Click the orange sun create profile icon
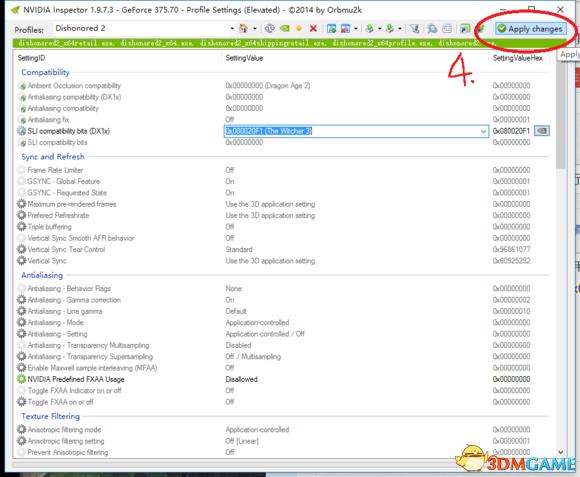 point(299,28)
